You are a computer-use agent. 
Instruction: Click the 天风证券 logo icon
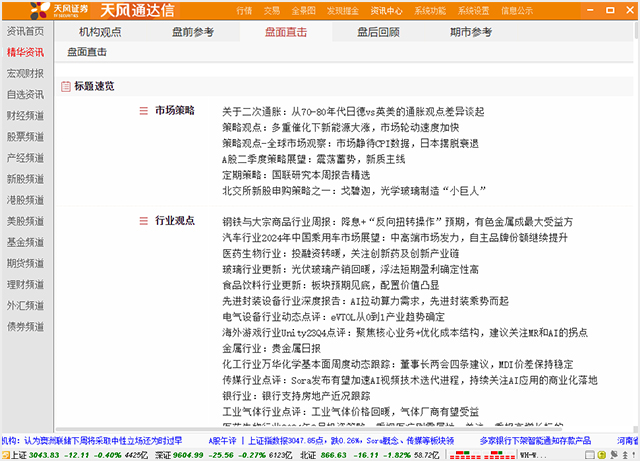(x=40, y=10)
